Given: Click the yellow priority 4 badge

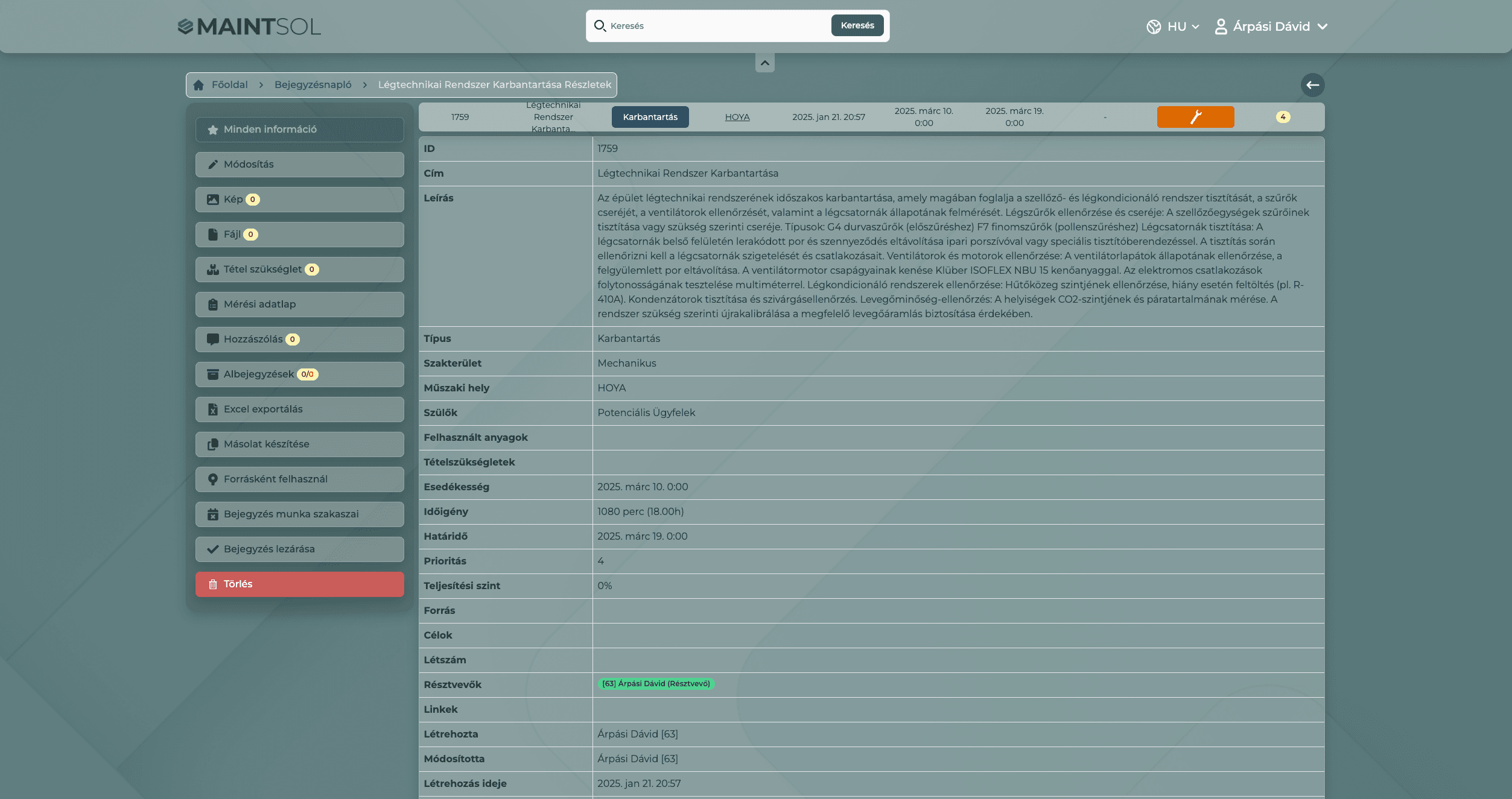Looking at the screenshot, I should [x=1283, y=117].
